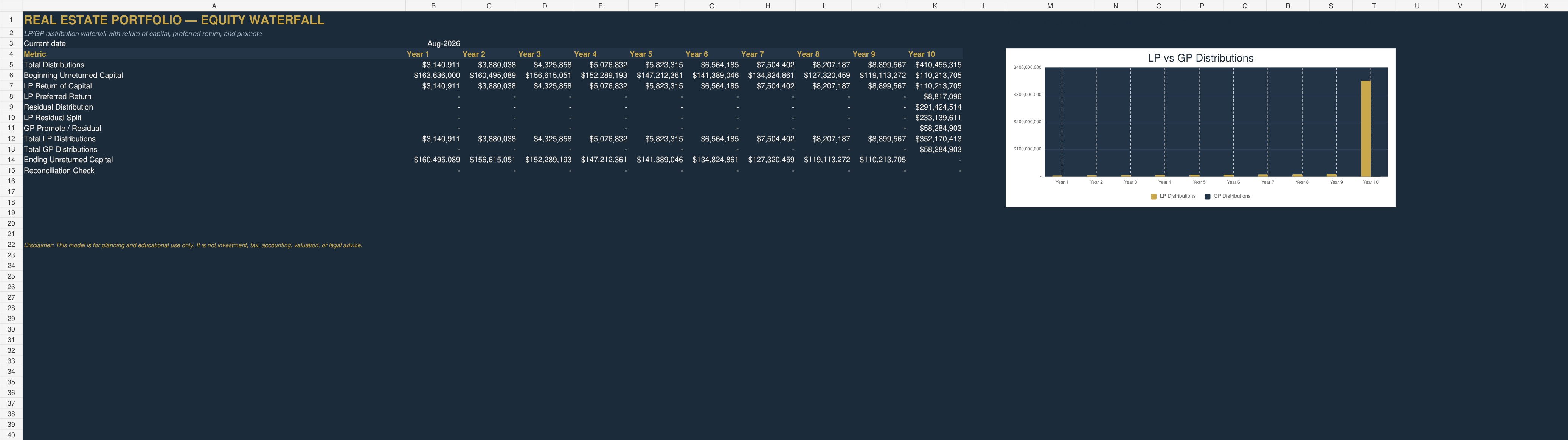Select row 5 header
The width and height of the screenshot is (1568, 440).
11,65
